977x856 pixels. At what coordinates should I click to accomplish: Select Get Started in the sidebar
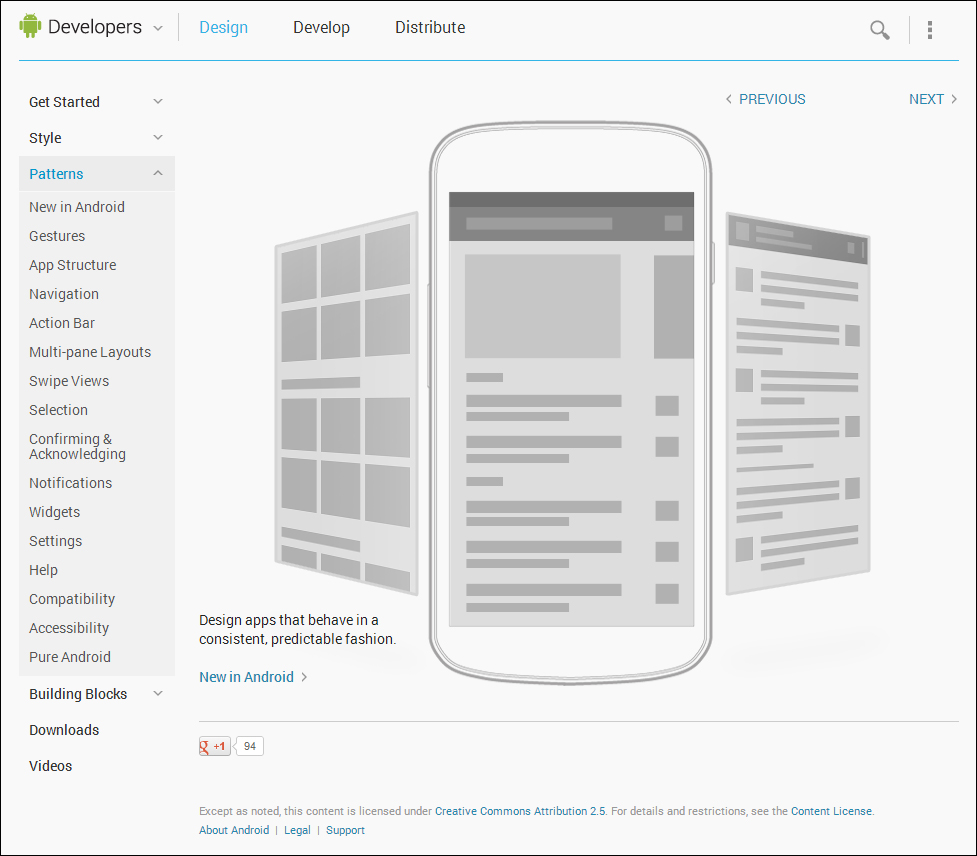coord(64,102)
